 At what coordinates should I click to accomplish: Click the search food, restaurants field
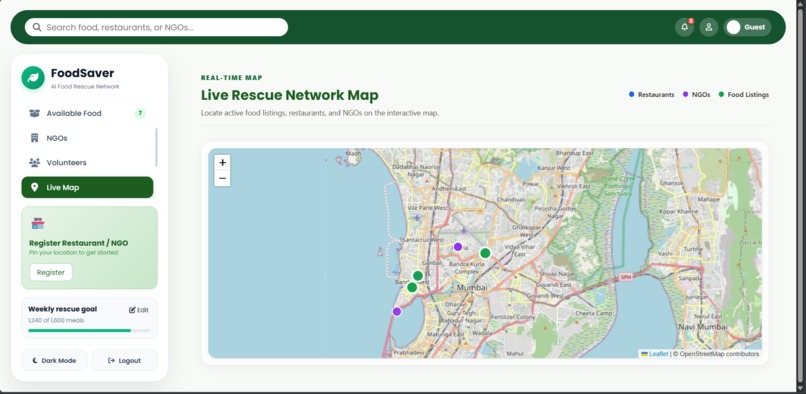(x=156, y=27)
